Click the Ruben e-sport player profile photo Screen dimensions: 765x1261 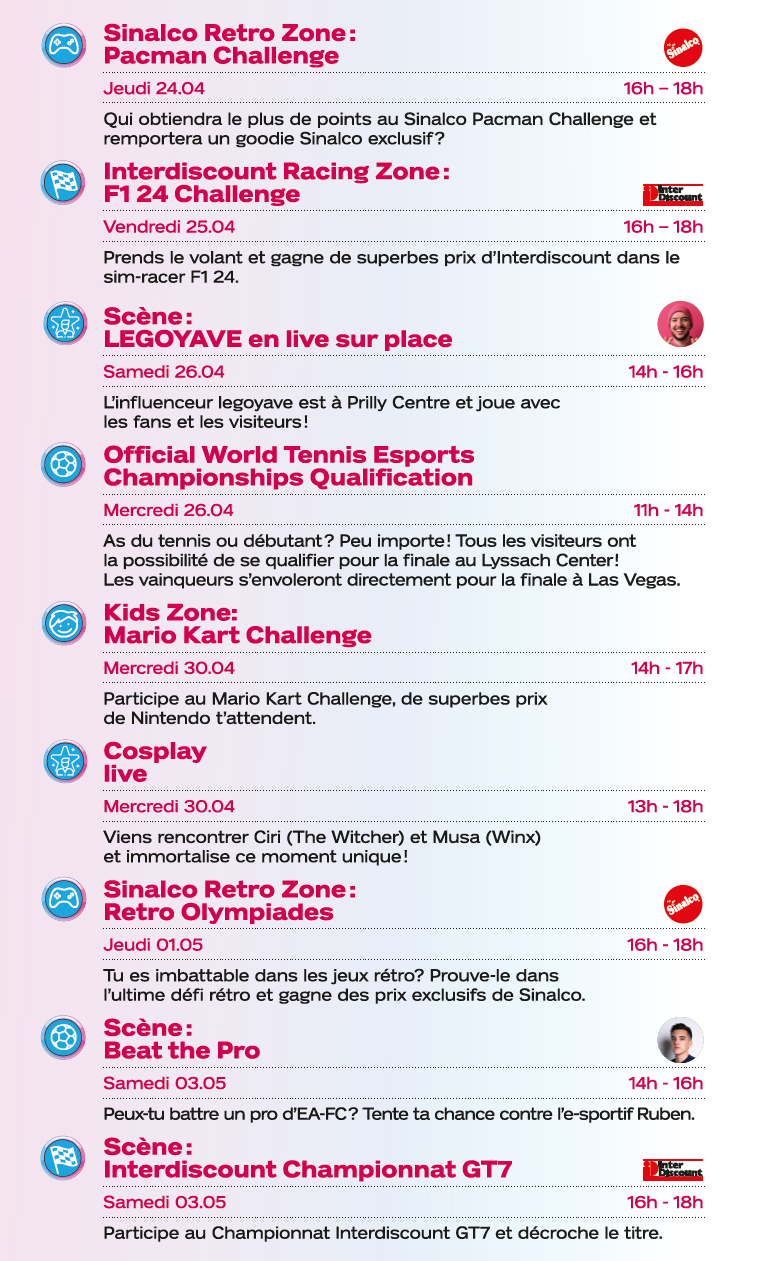681,1041
